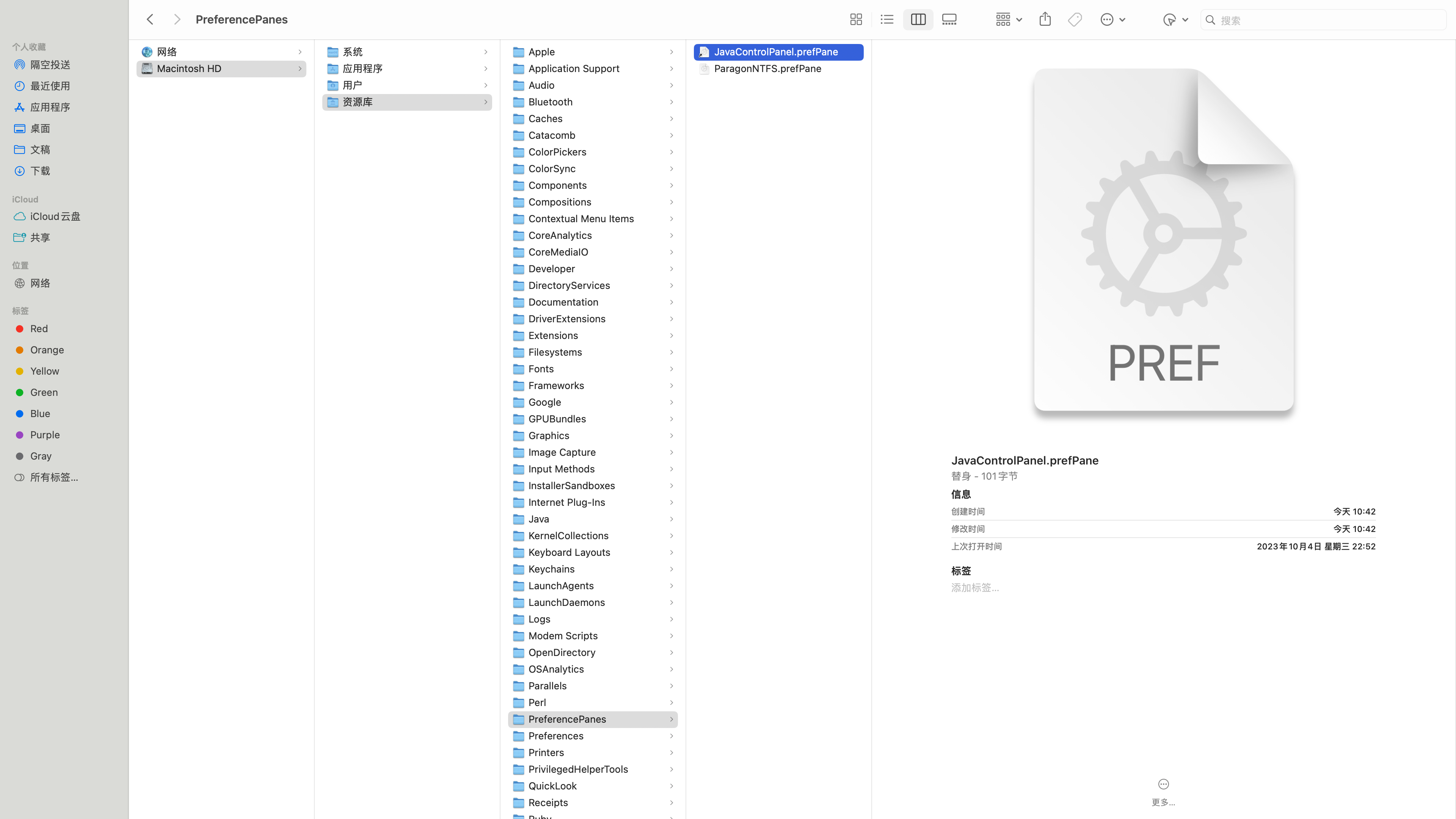Expand the Preferences folder chevron
1456x819 pixels.
[x=672, y=736]
